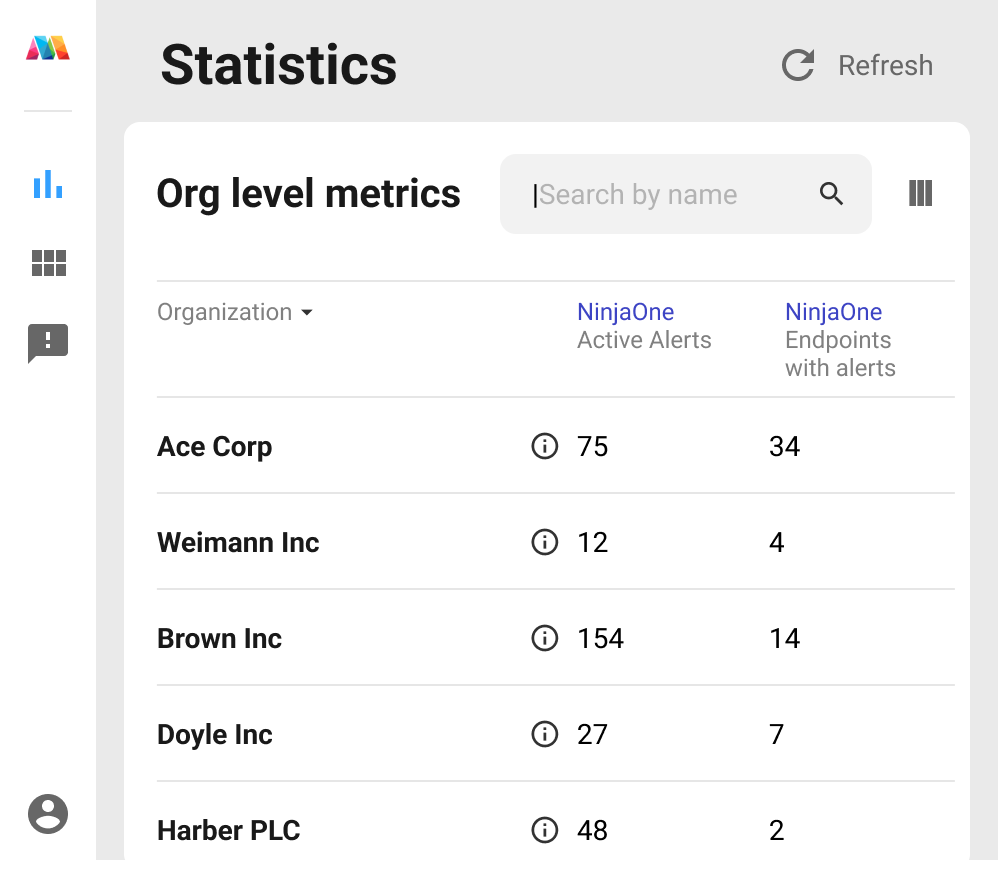Select the Brown Inc organization name
The width and height of the screenshot is (998, 870).
point(220,638)
